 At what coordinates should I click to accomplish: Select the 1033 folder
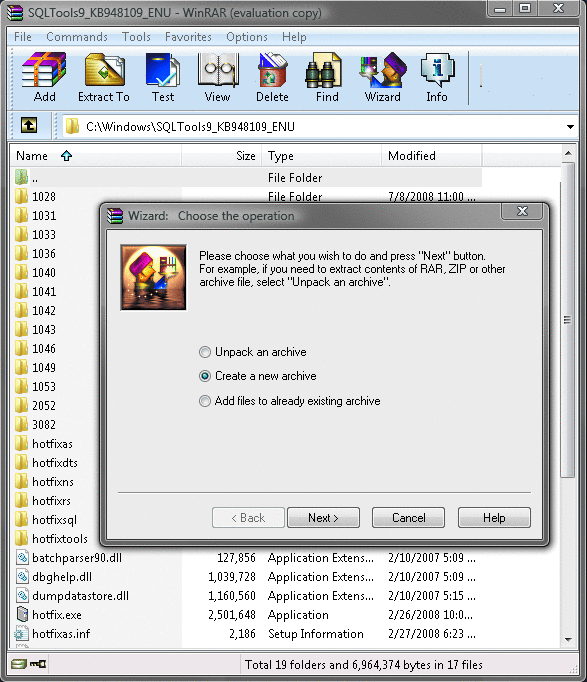pyautogui.click(x=36, y=234)
